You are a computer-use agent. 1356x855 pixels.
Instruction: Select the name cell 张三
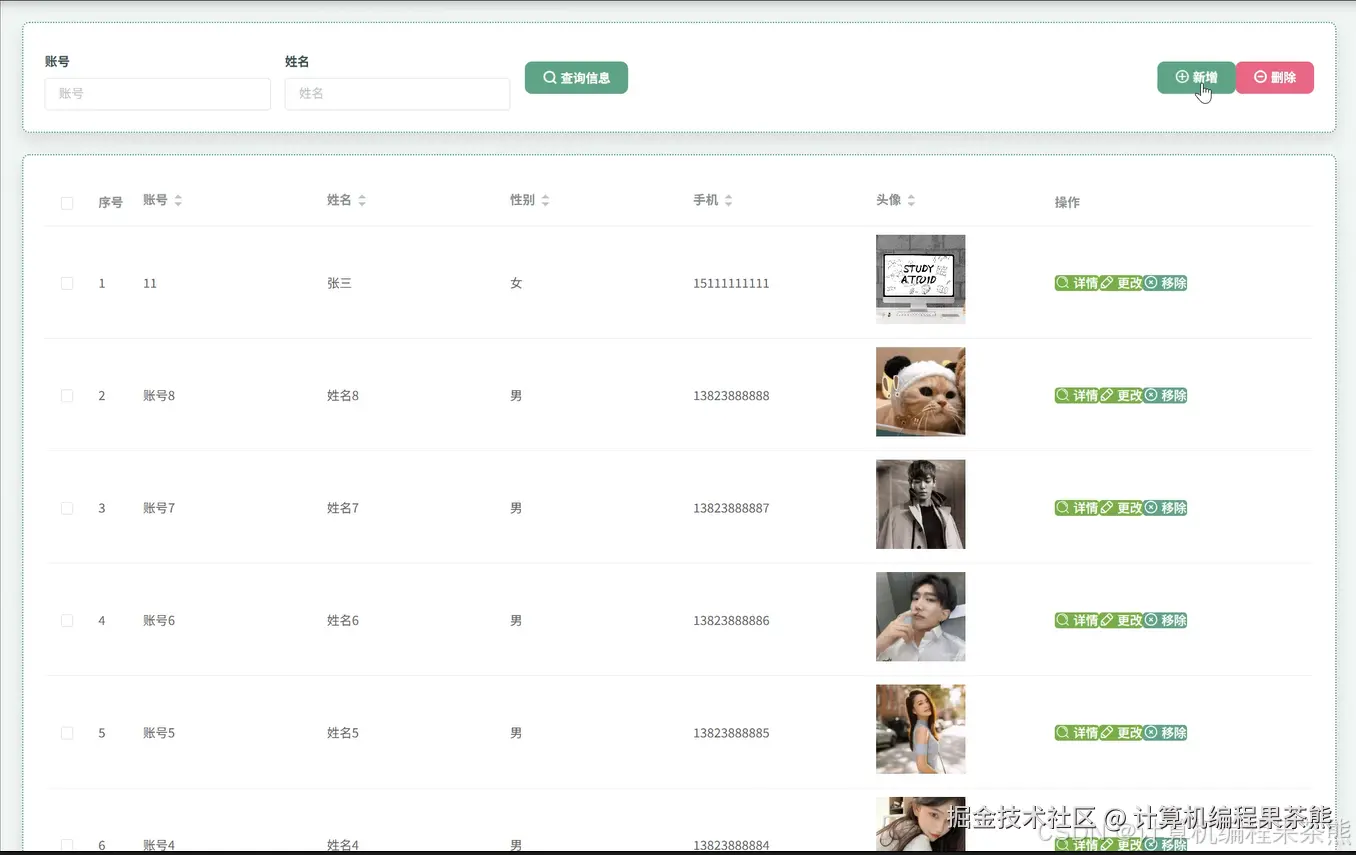pos(339,284)
